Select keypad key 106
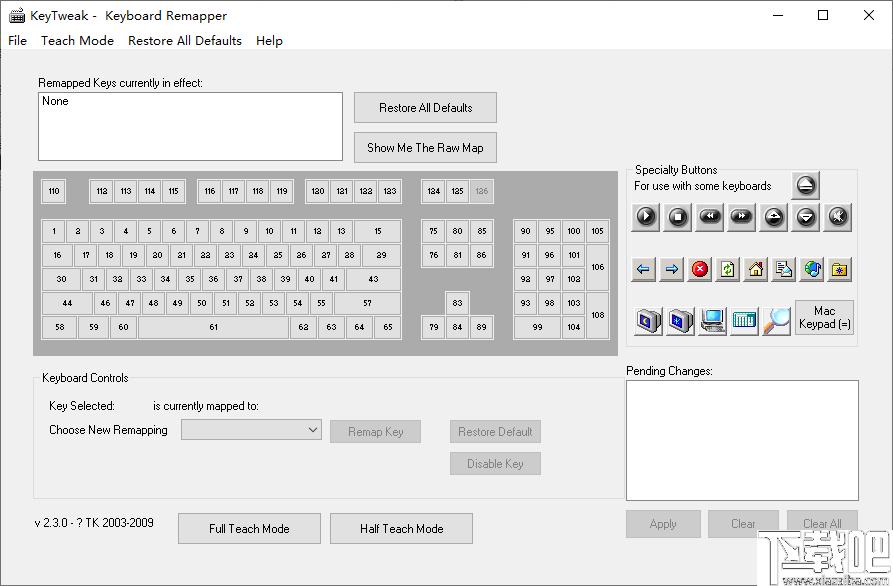The height and width of the screenshot is (586, 893). (597, 267)
